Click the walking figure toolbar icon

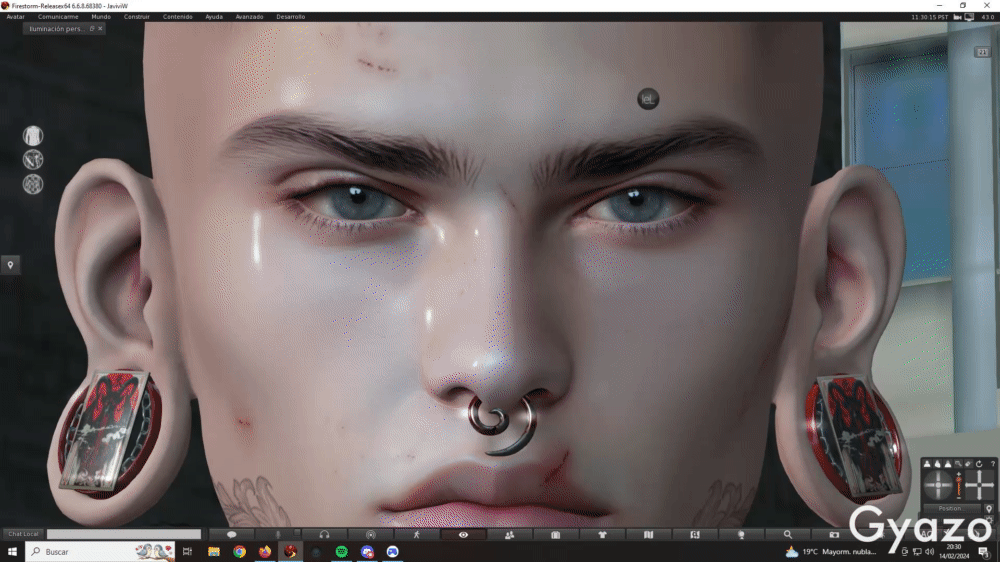click(x=416, y=535)
